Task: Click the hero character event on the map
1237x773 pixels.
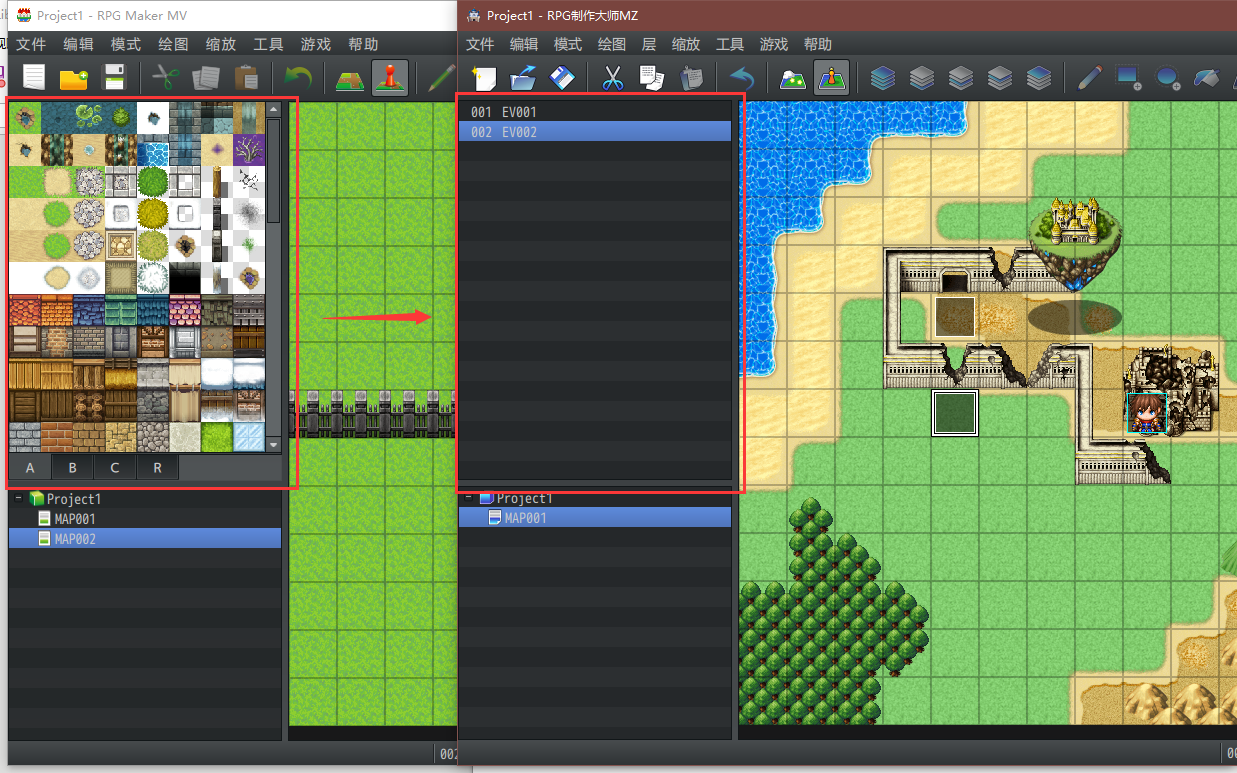Action: (1147, 413)
